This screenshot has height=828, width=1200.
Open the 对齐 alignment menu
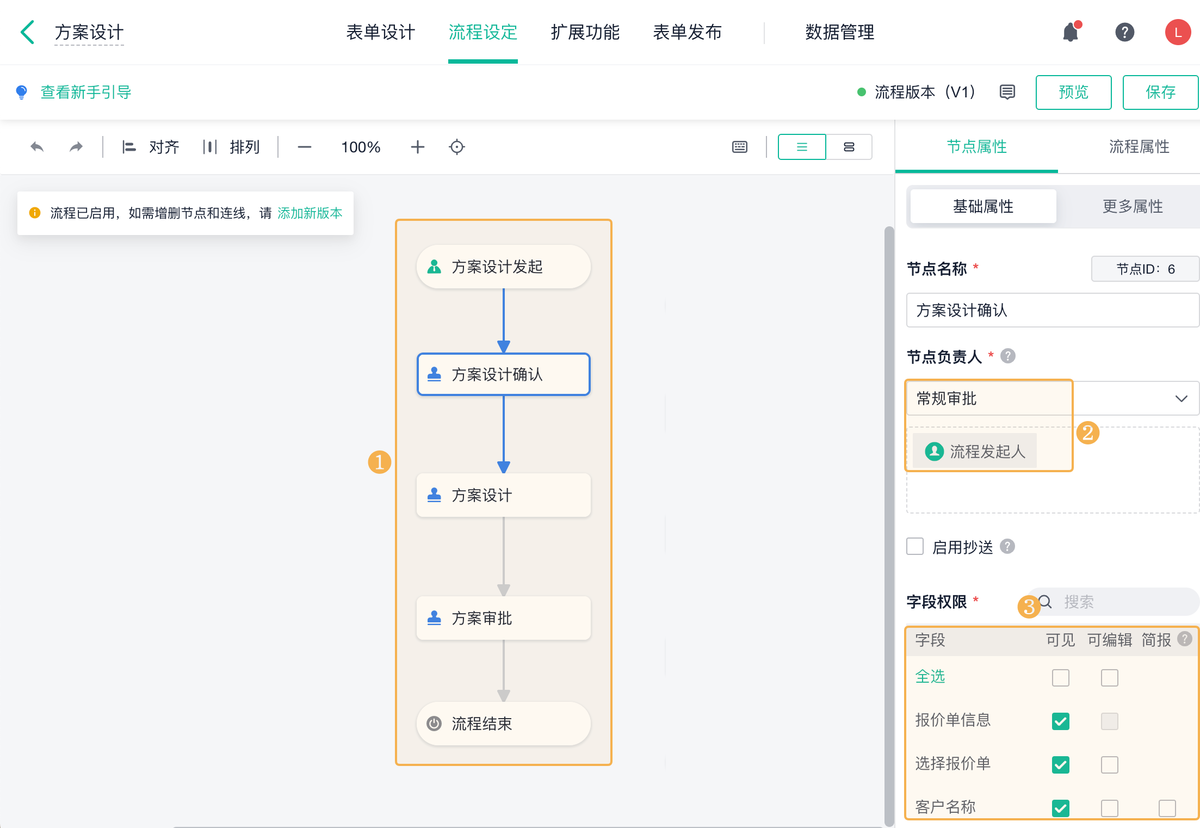pos(151,147)
